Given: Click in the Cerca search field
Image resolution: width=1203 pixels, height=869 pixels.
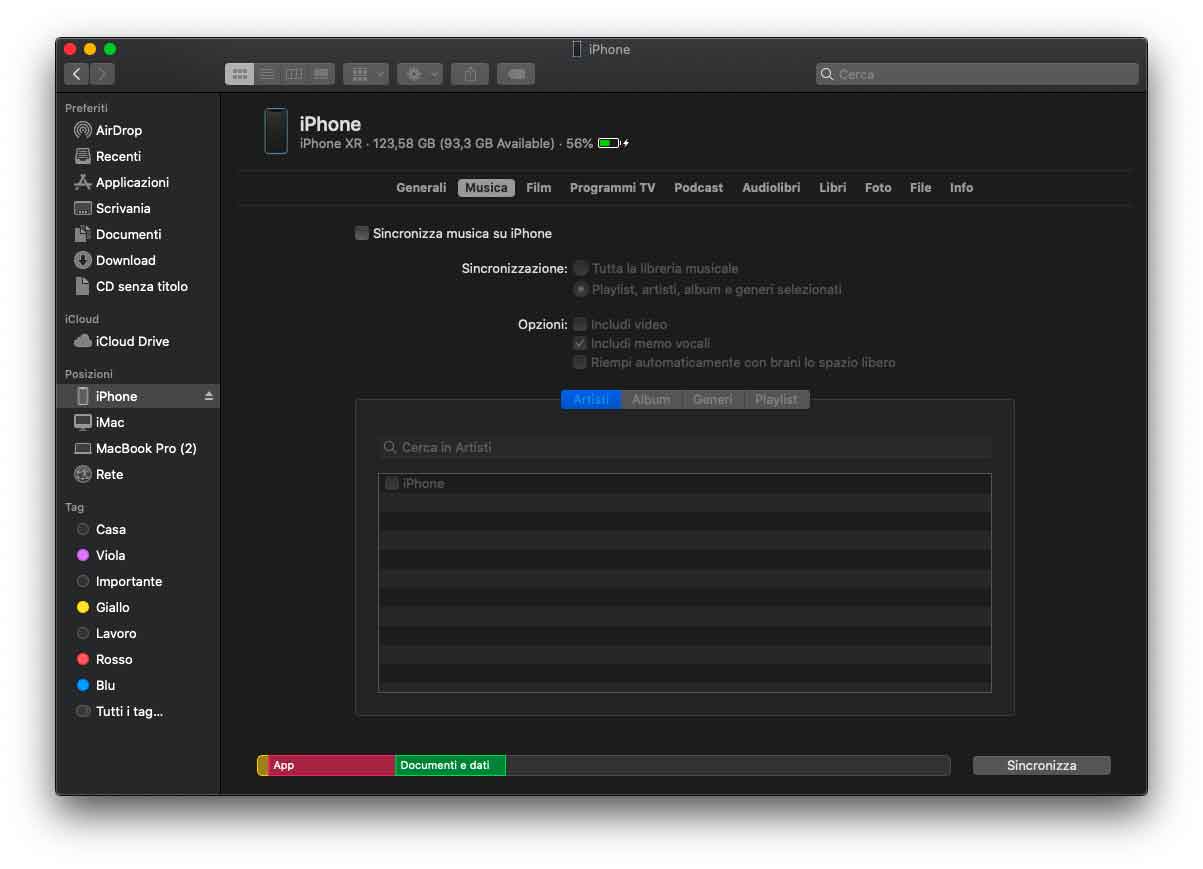Looking at the screenshot, I should 977,74.
